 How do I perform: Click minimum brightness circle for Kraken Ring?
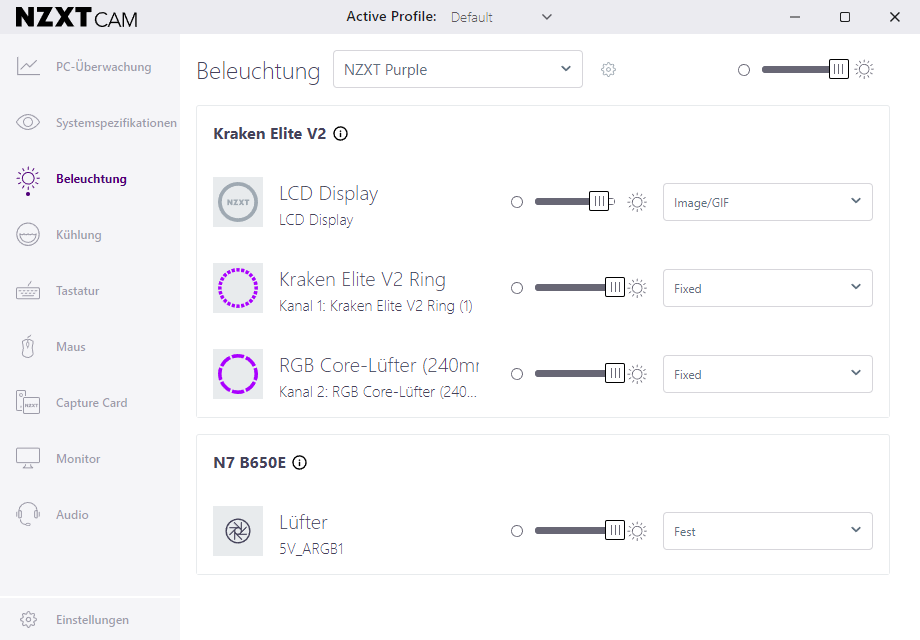[517, 288]
